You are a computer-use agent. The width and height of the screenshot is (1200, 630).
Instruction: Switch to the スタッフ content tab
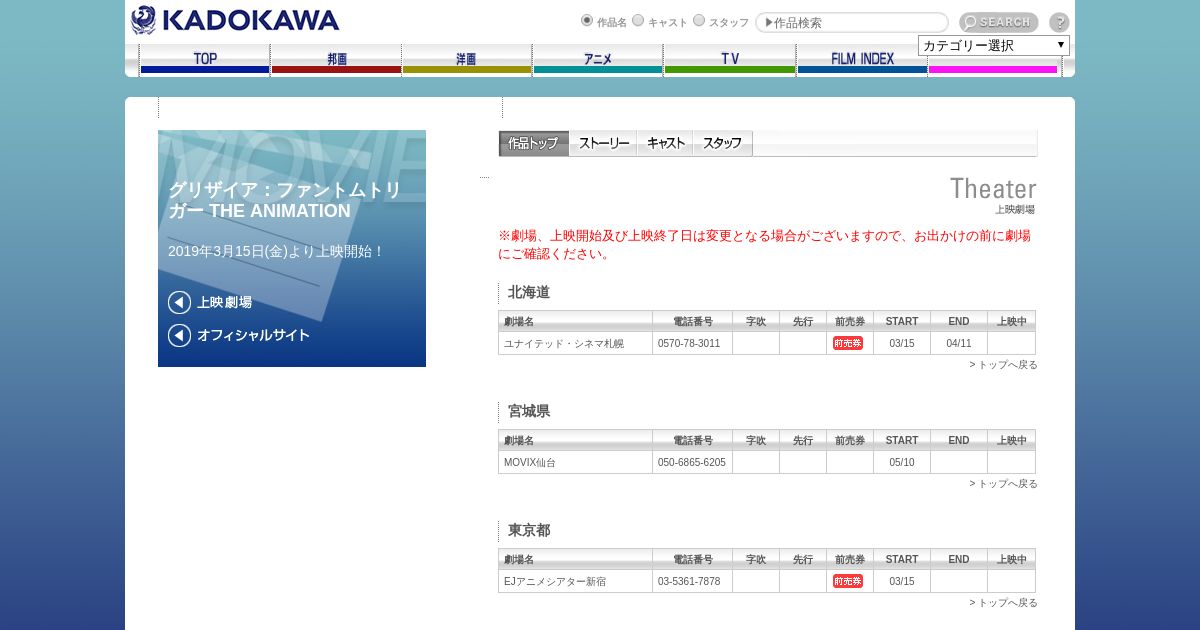tap(722, 143)
